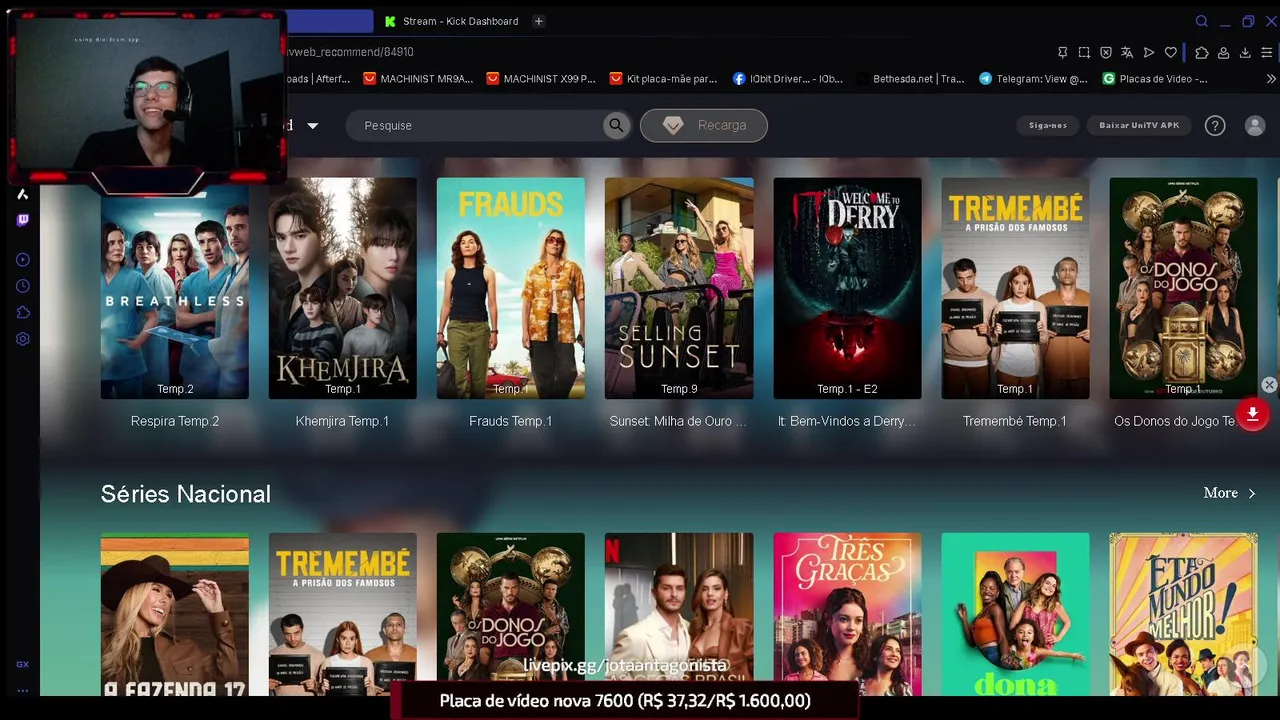Dismiss the floating download widget with X
Image resolution: width=1280 pixels, height=720 pixels.
click(1269, 385)
